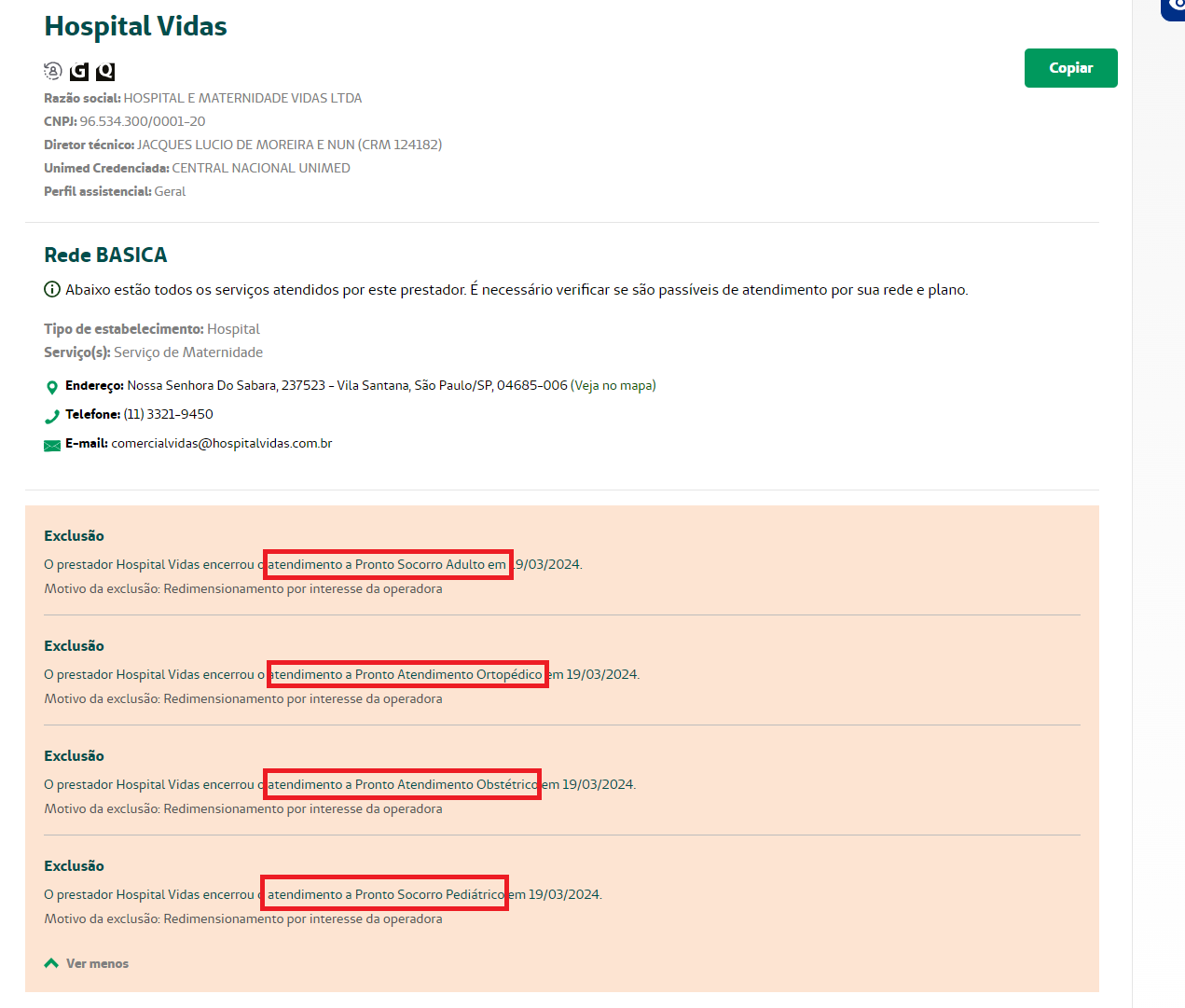Click the Pronto Socorro Pediátrico exclusion line
1185x1008 pixels.
[x=323, y=894]
